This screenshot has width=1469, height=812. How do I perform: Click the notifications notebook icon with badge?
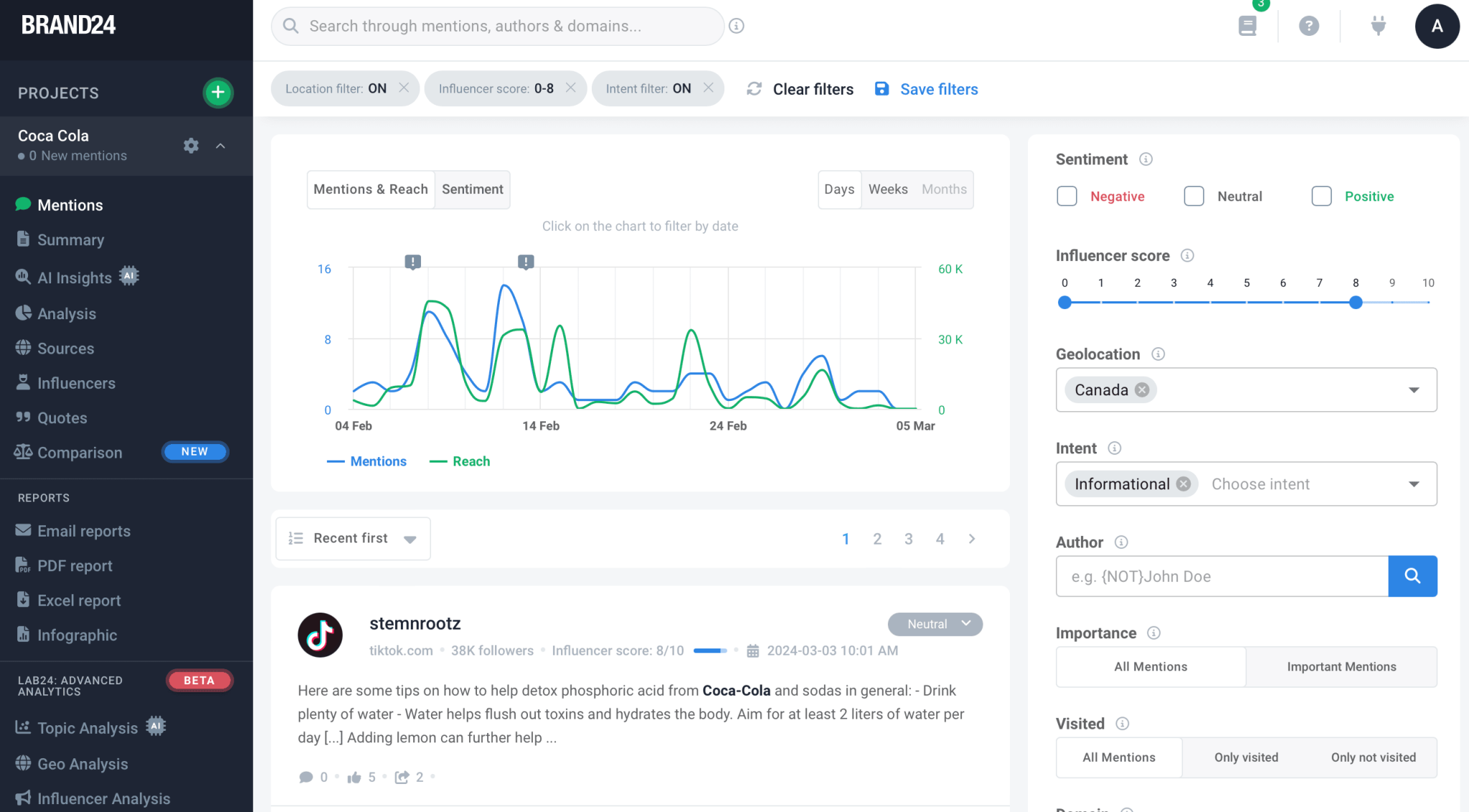[x=1247, y=26]
